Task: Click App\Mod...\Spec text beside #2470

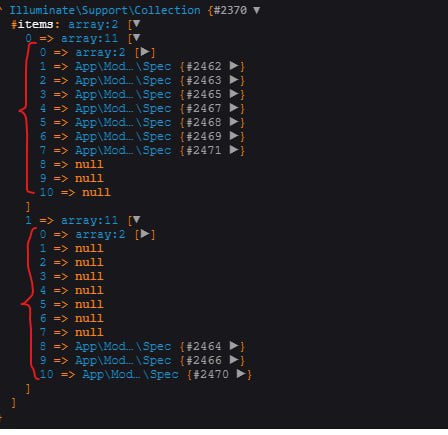Action: point(131,374)
